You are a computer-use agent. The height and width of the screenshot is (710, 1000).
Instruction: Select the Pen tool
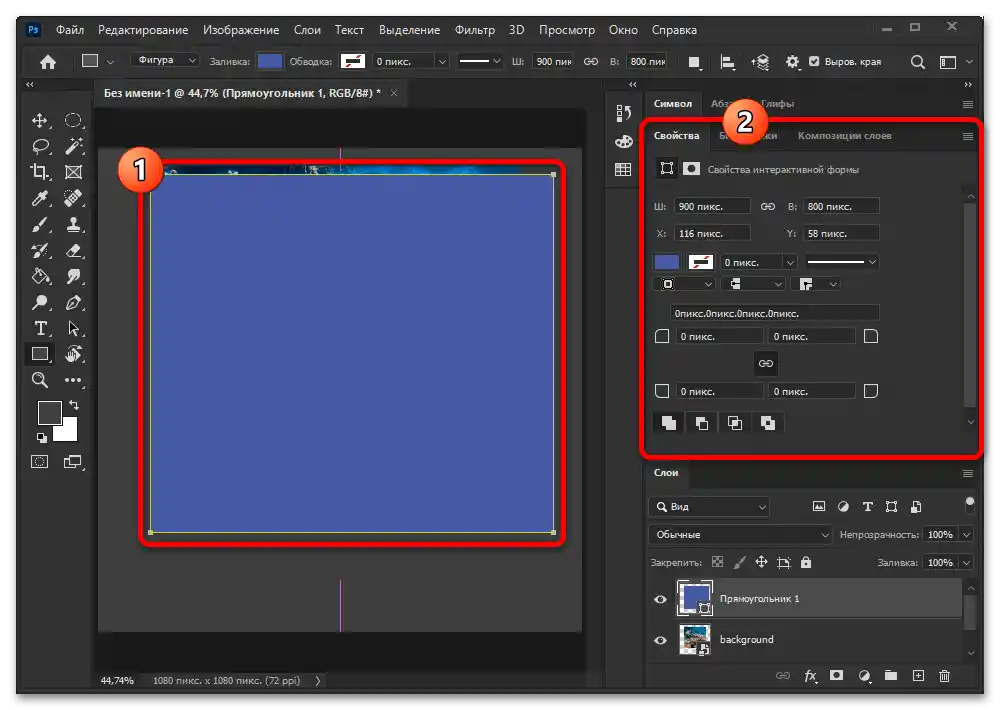73,302
